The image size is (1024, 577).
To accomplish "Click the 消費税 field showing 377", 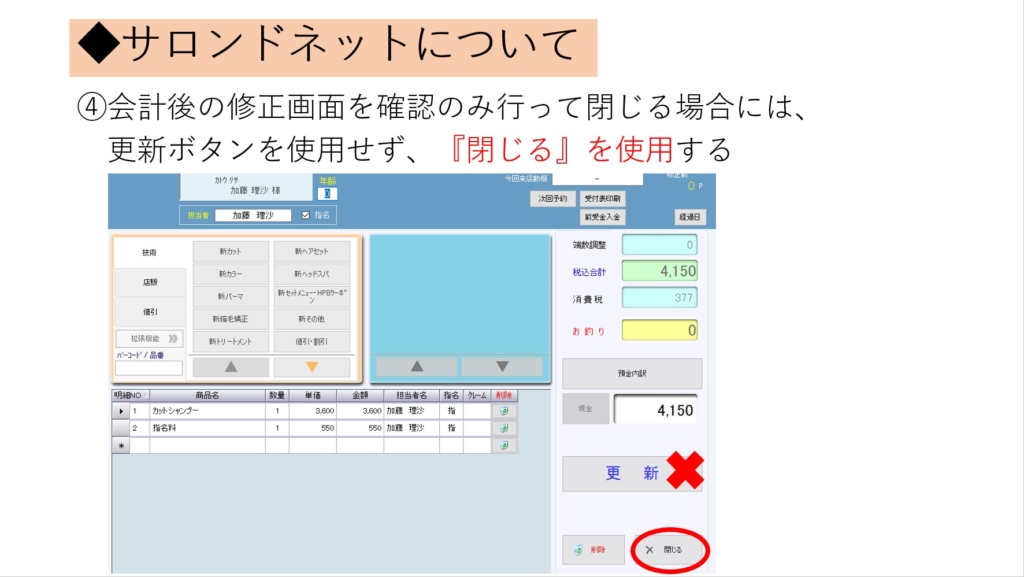I will [660, 298].
